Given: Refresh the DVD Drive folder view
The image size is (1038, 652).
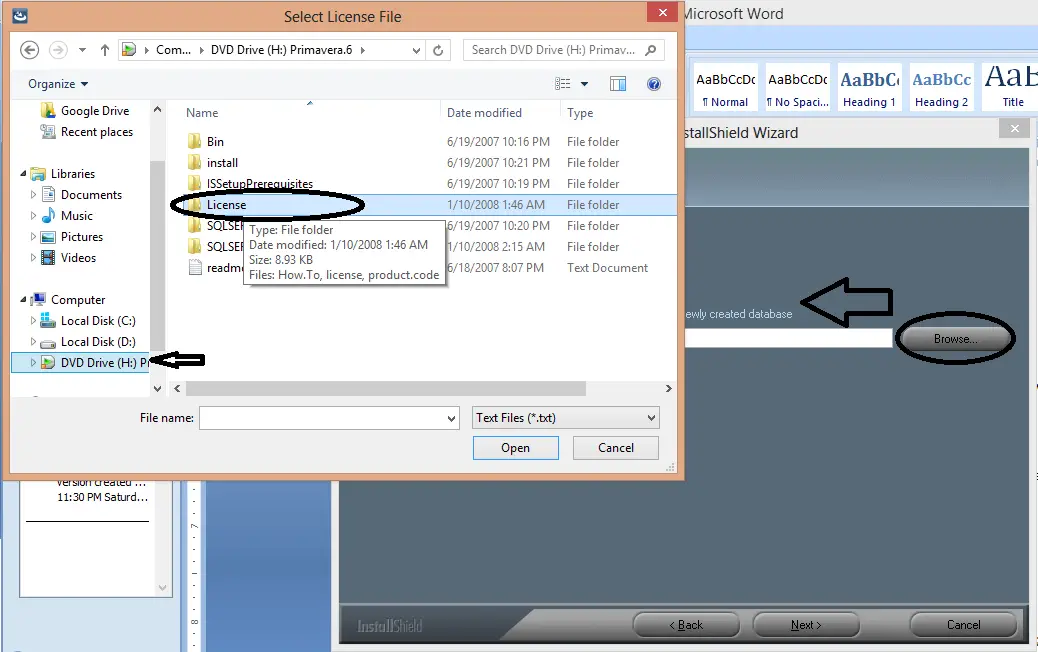Looking at the screenshot, I should 438,50.
